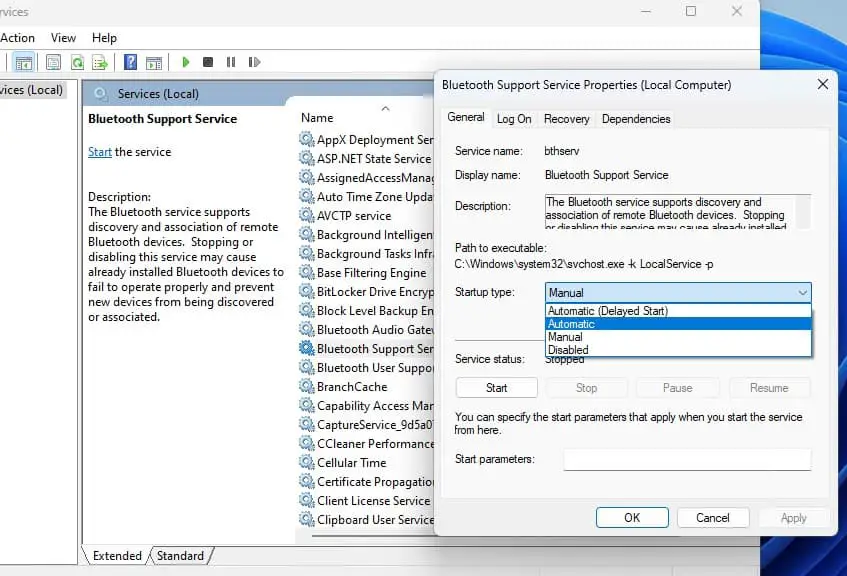
Task: Select the gear icon beside AVCTP service
Action: tap(307, 215)
